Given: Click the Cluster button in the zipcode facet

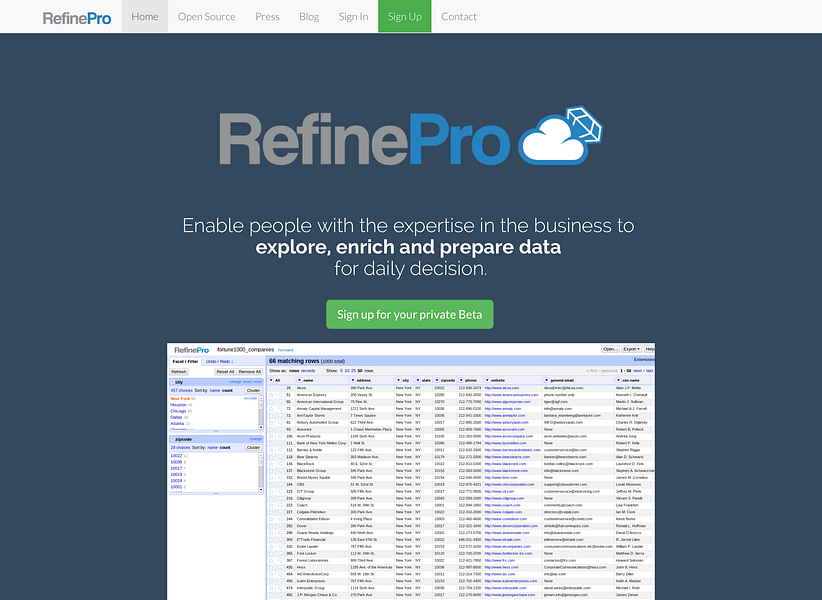Looking at the screenshot, I should 253,448.
